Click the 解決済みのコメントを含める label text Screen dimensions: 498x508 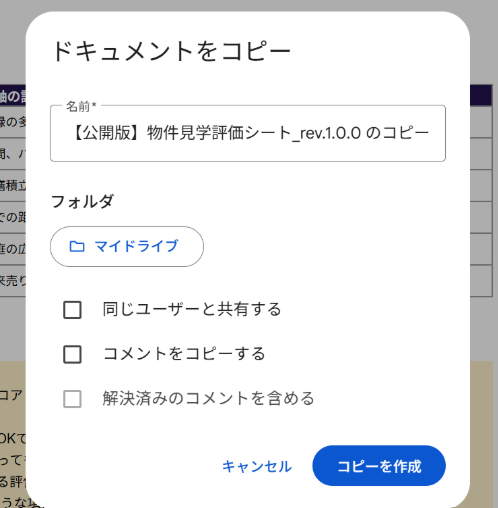(208, 398)
